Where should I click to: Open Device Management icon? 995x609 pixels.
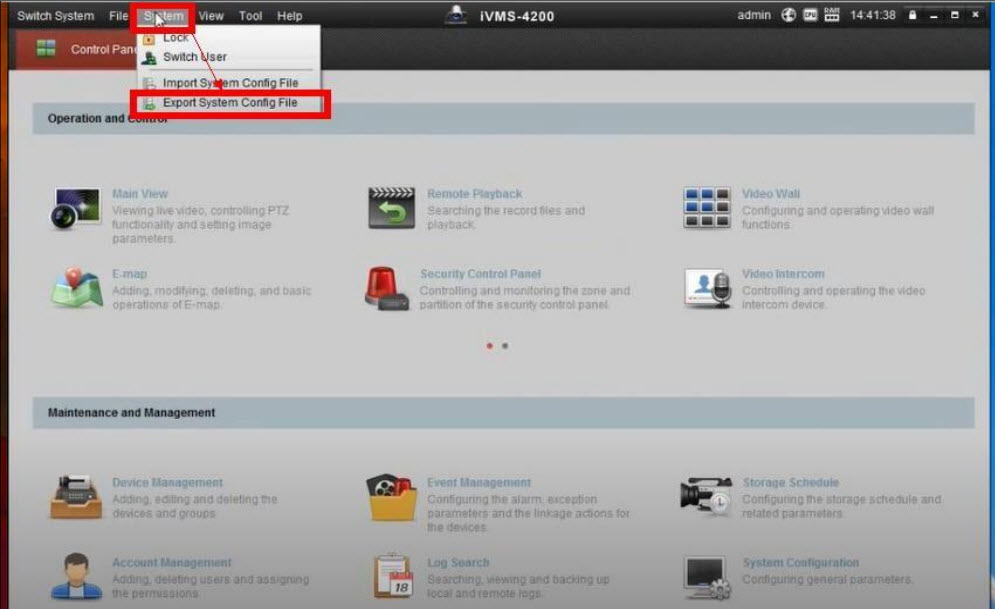[76, 497]
